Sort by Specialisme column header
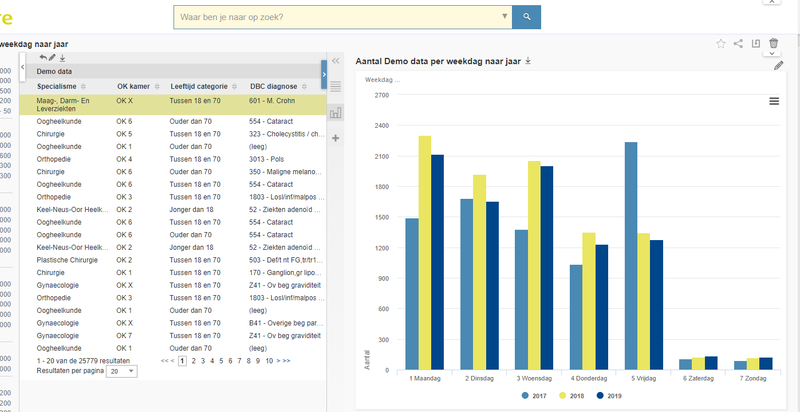The height and width of the screenshot is (412, 800). click(x=65, y=87)
